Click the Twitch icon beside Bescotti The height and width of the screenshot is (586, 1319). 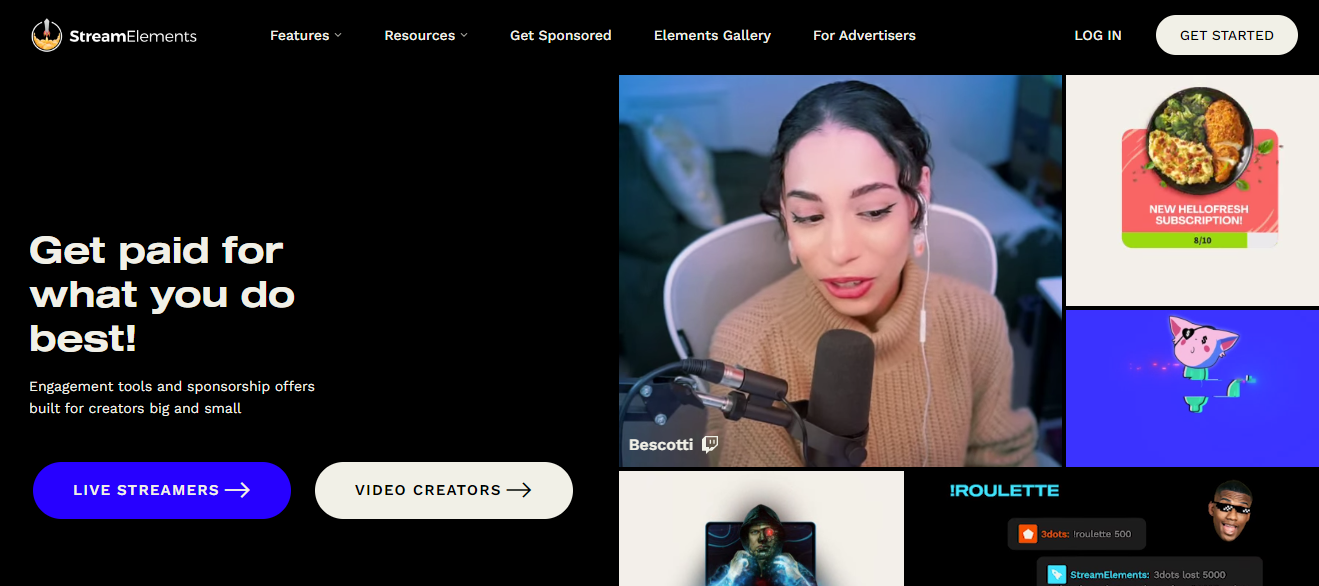(709, 444)
